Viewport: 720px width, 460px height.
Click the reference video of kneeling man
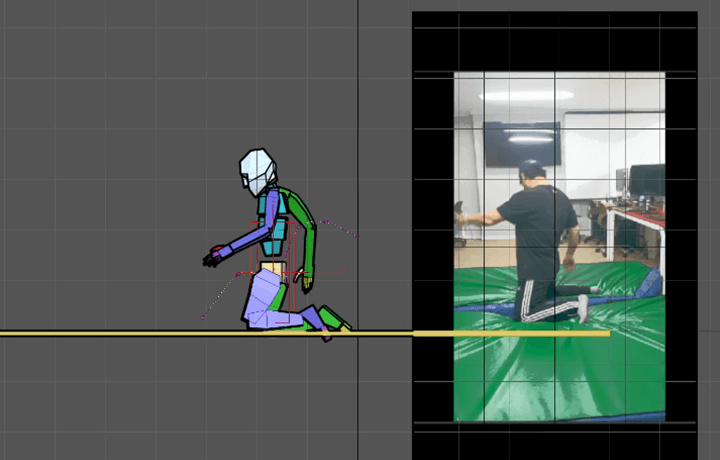[559, 247]
